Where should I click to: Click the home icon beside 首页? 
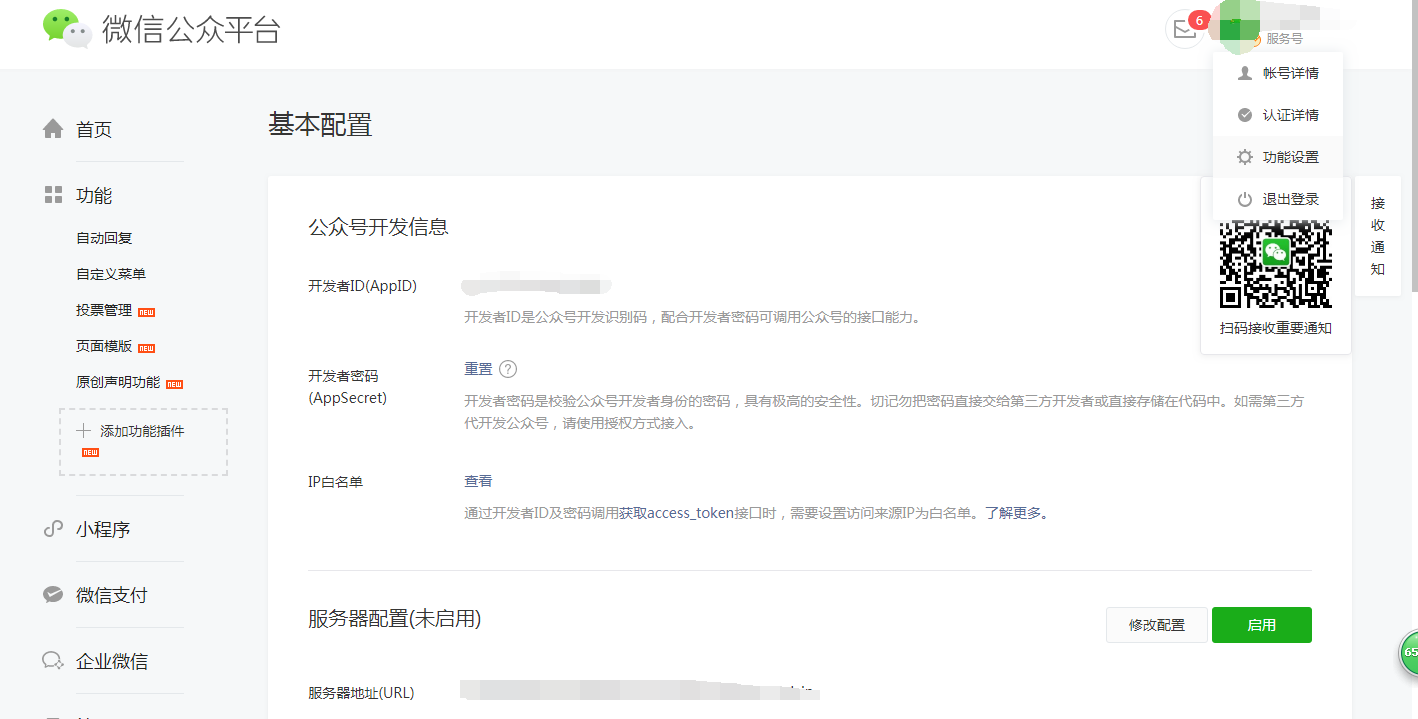tap(53, 129)
